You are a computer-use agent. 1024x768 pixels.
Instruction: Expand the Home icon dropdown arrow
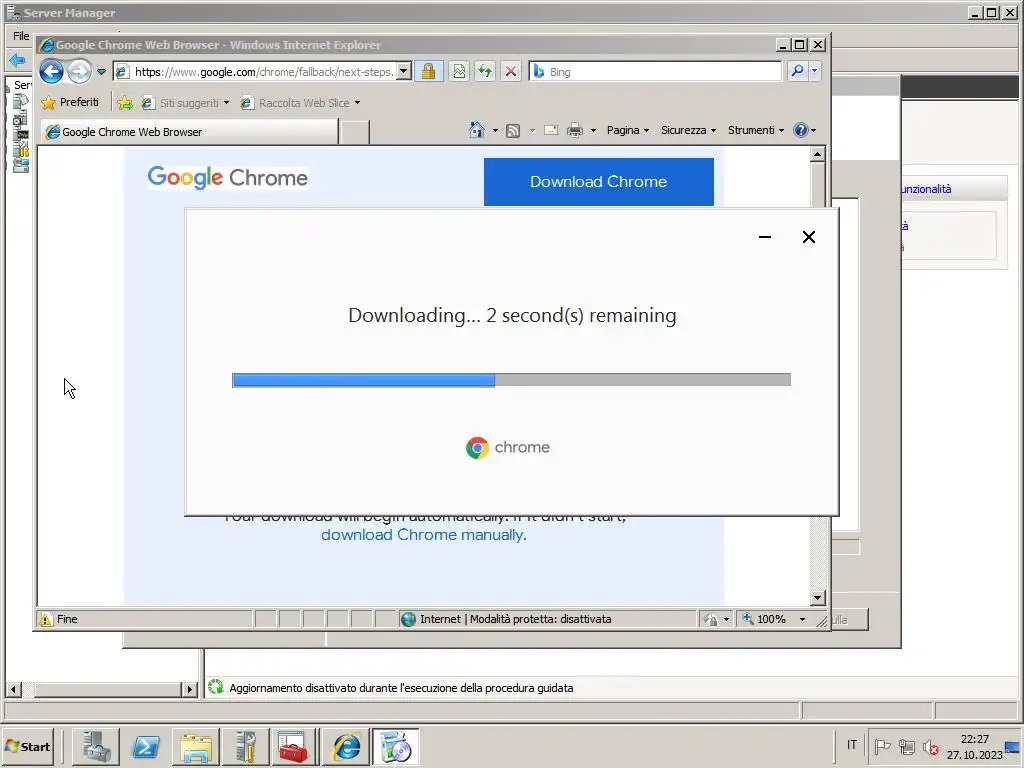pos(495,131)
